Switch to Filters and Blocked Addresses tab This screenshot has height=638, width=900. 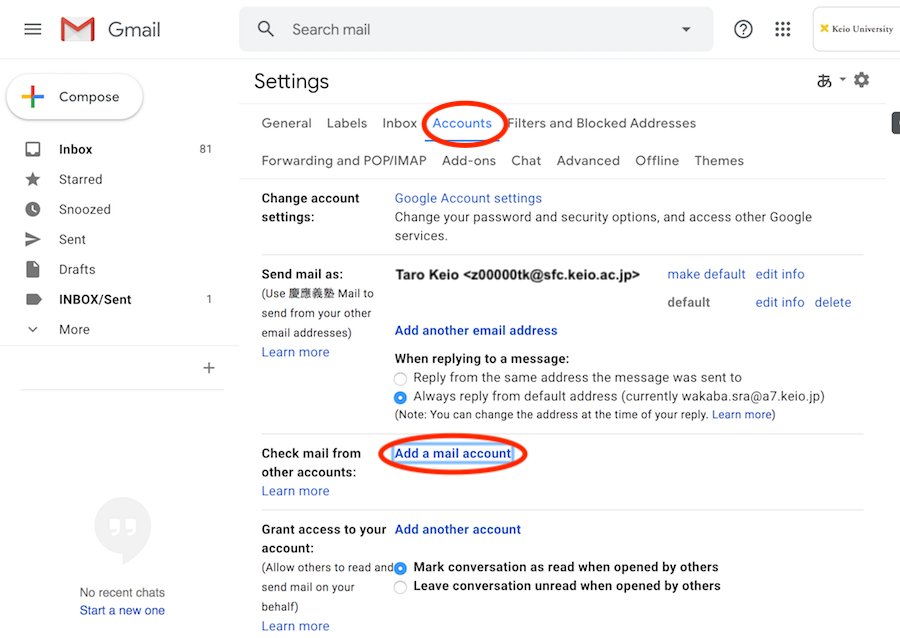602,123
